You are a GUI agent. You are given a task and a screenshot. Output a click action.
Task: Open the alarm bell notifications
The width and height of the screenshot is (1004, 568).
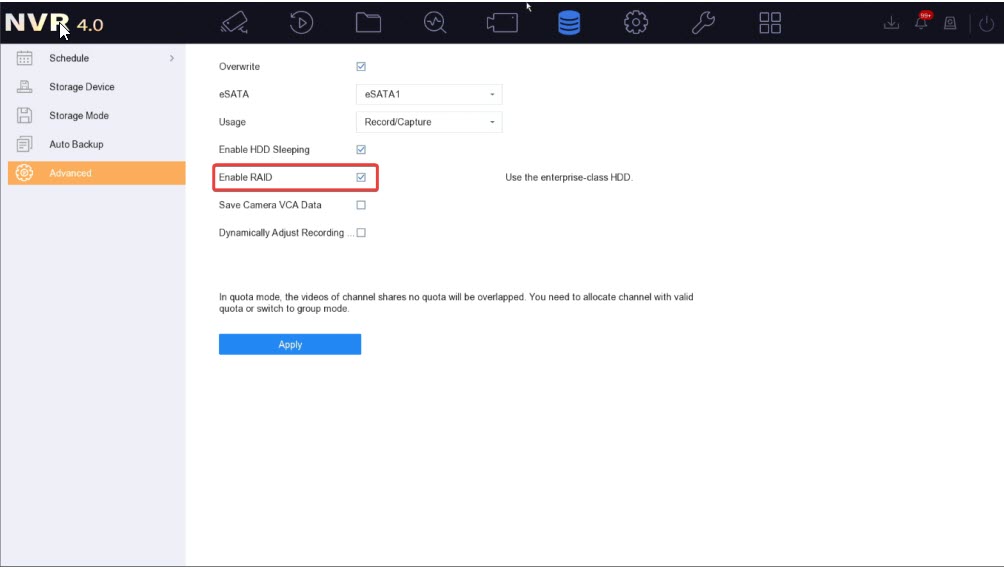921,23
